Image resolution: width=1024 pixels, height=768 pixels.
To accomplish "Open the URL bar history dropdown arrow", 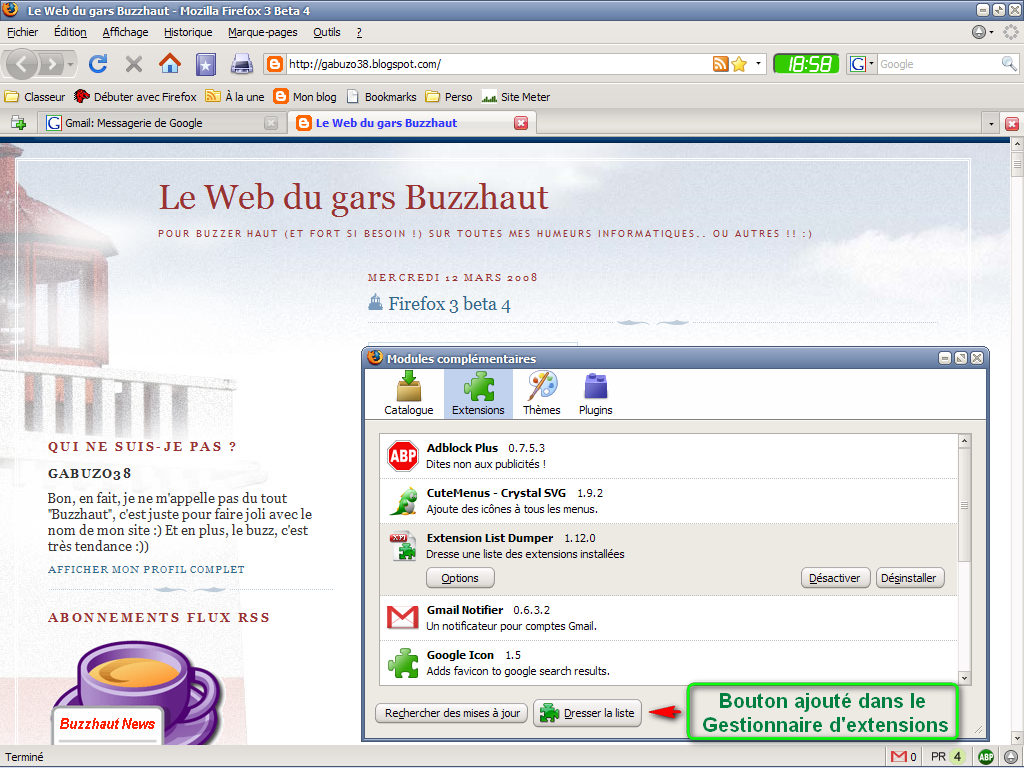I will (x=758, y=64).
